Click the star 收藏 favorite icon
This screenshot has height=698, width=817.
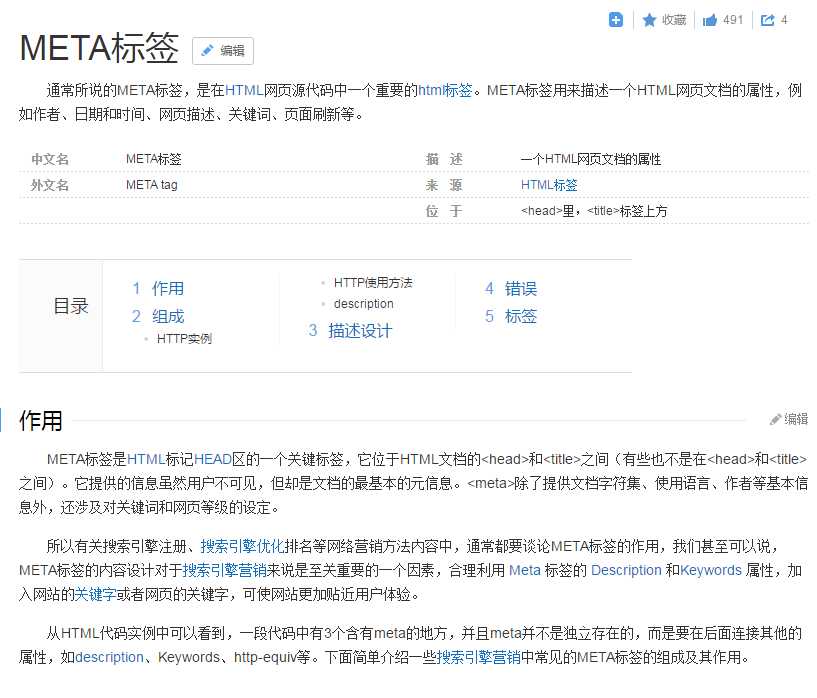tap(664, 20)
